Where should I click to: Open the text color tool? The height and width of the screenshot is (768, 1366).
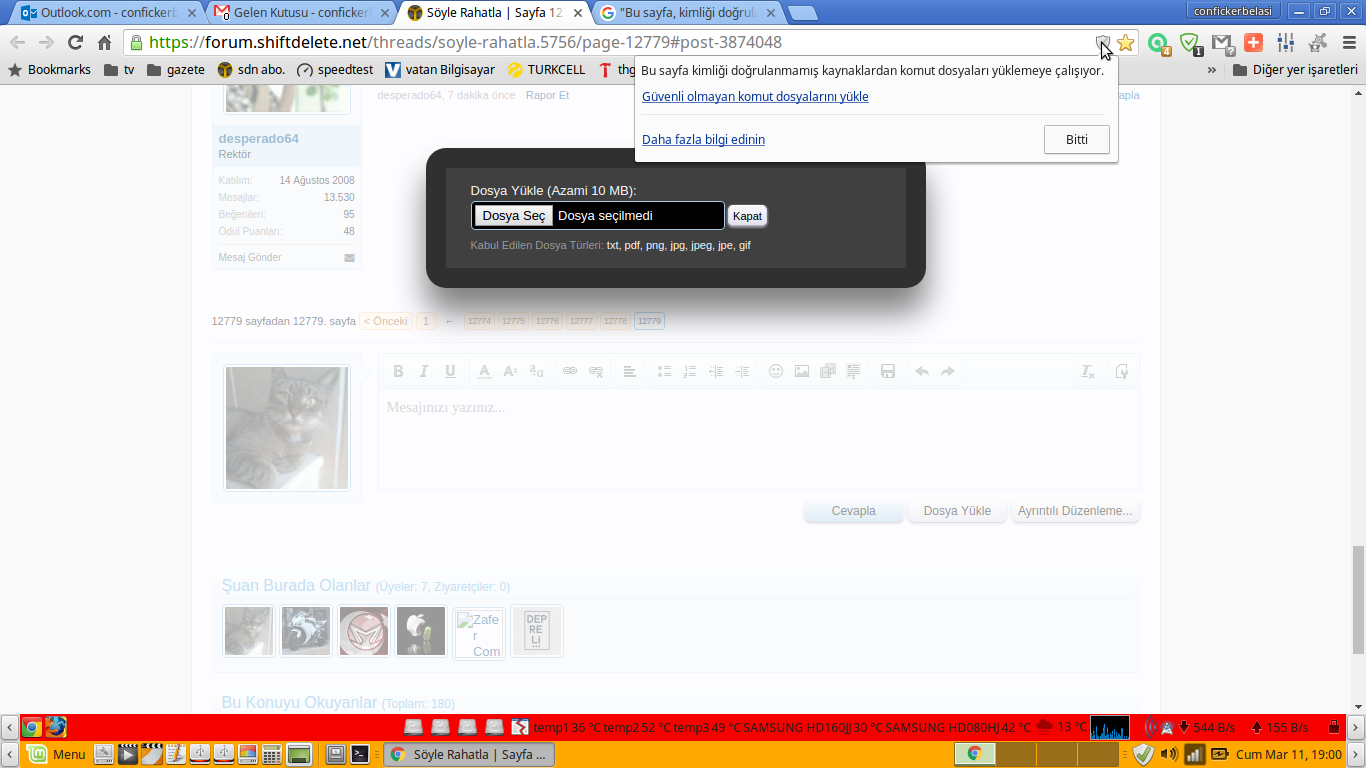click(x=484, y=371)
